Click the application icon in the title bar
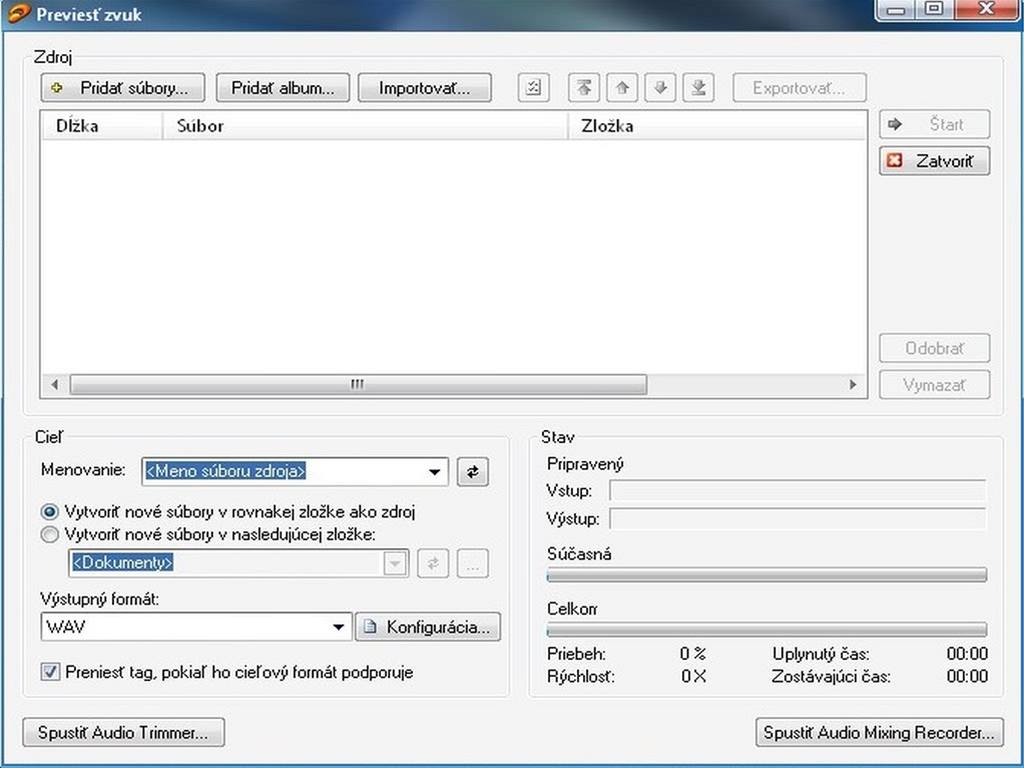Viewport: 1024px width, 768px height. [18, 13]
